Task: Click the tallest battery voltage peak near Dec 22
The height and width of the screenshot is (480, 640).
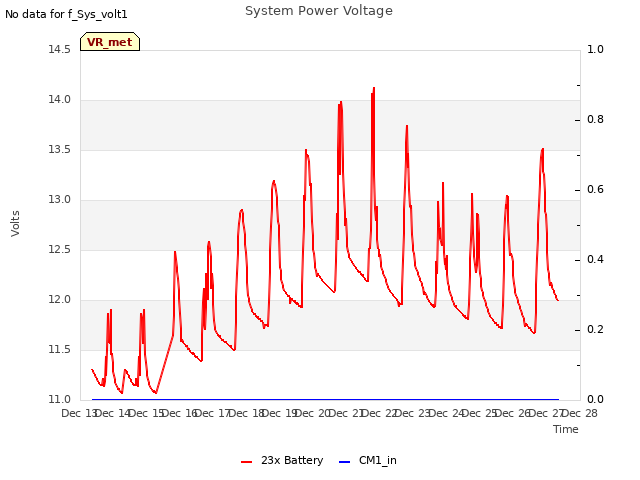Action: (x=373, y=88)
